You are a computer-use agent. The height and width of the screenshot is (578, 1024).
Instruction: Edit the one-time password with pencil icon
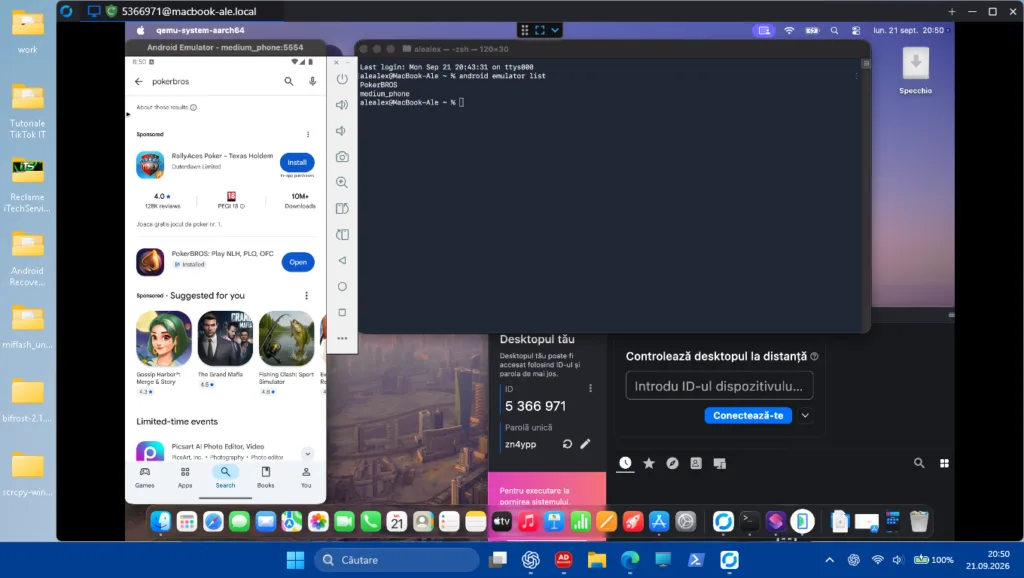point(585,444)
